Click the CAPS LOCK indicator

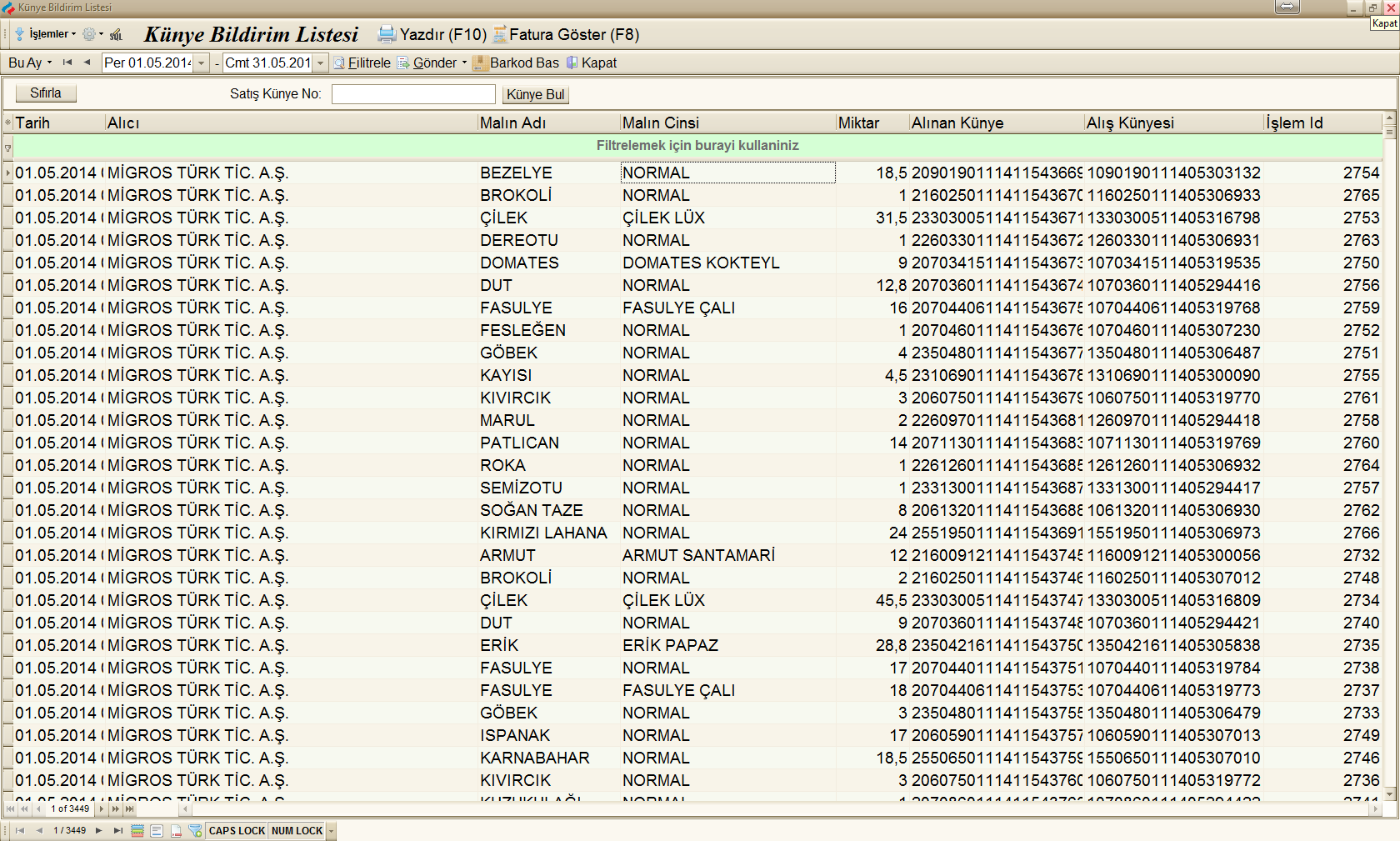coord(237,831)
